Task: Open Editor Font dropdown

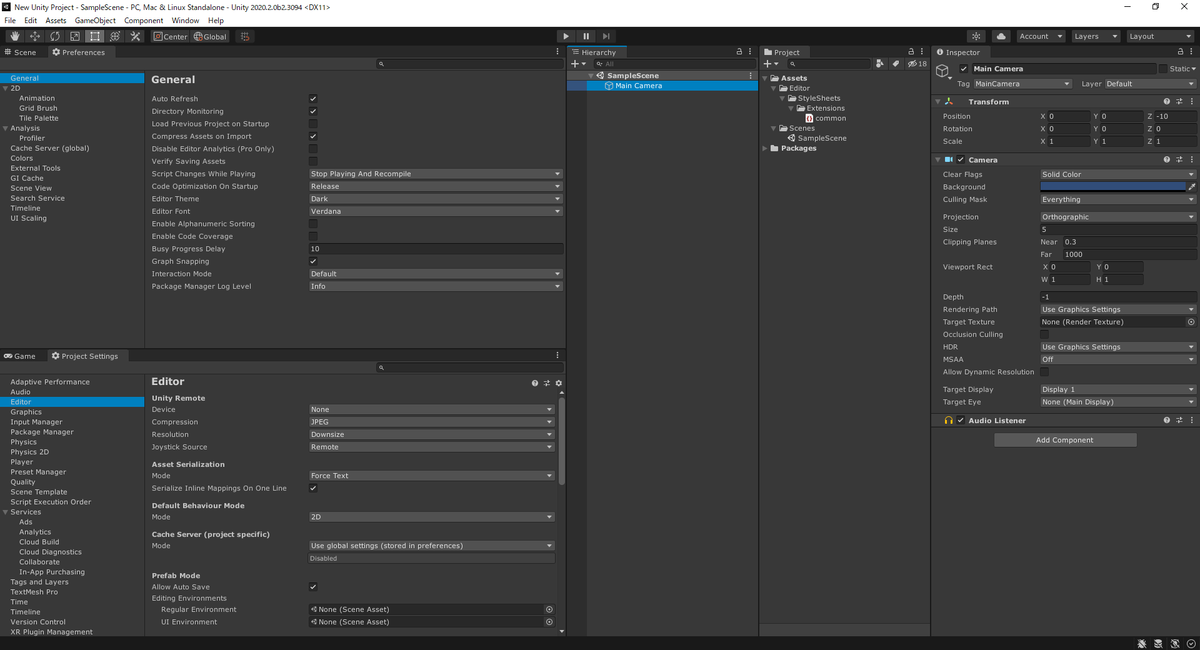Action: click(x=435, y=211)
